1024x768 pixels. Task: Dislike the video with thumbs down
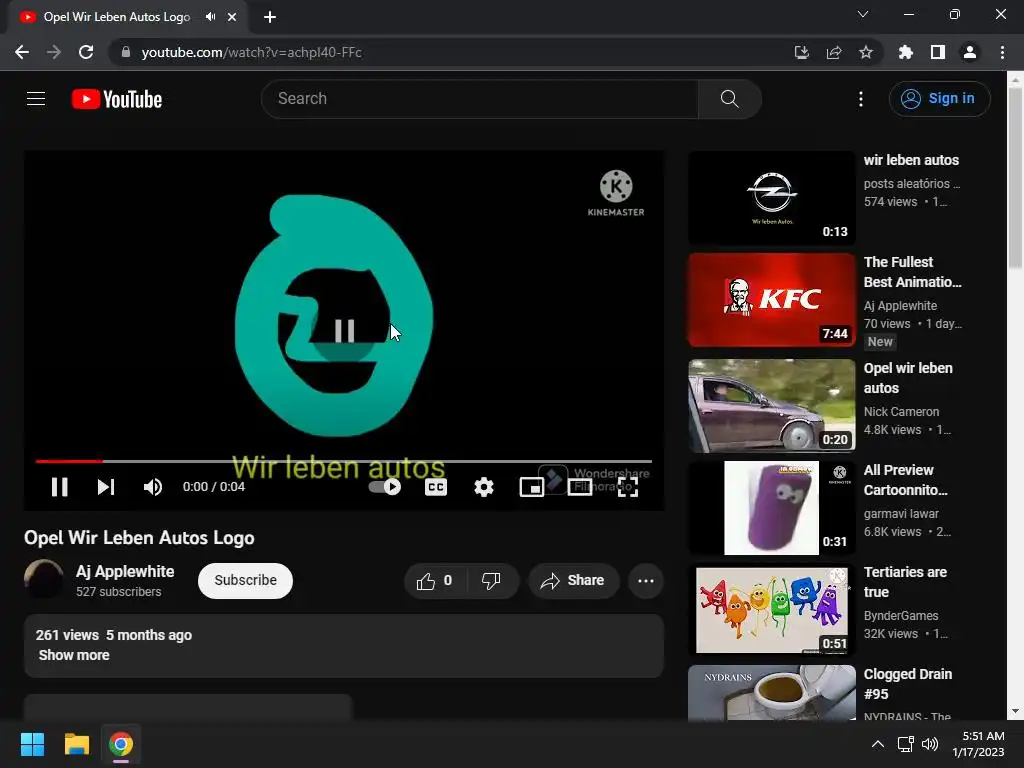pyautogui.click(x=491, y=581)
